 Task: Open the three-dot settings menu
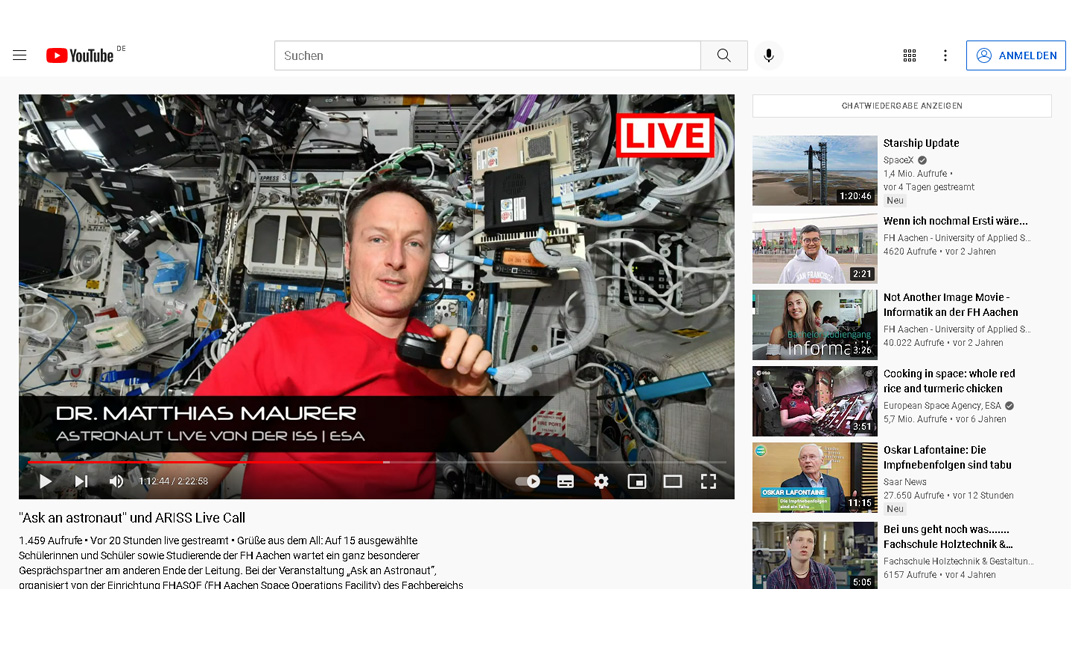(945, 56)
